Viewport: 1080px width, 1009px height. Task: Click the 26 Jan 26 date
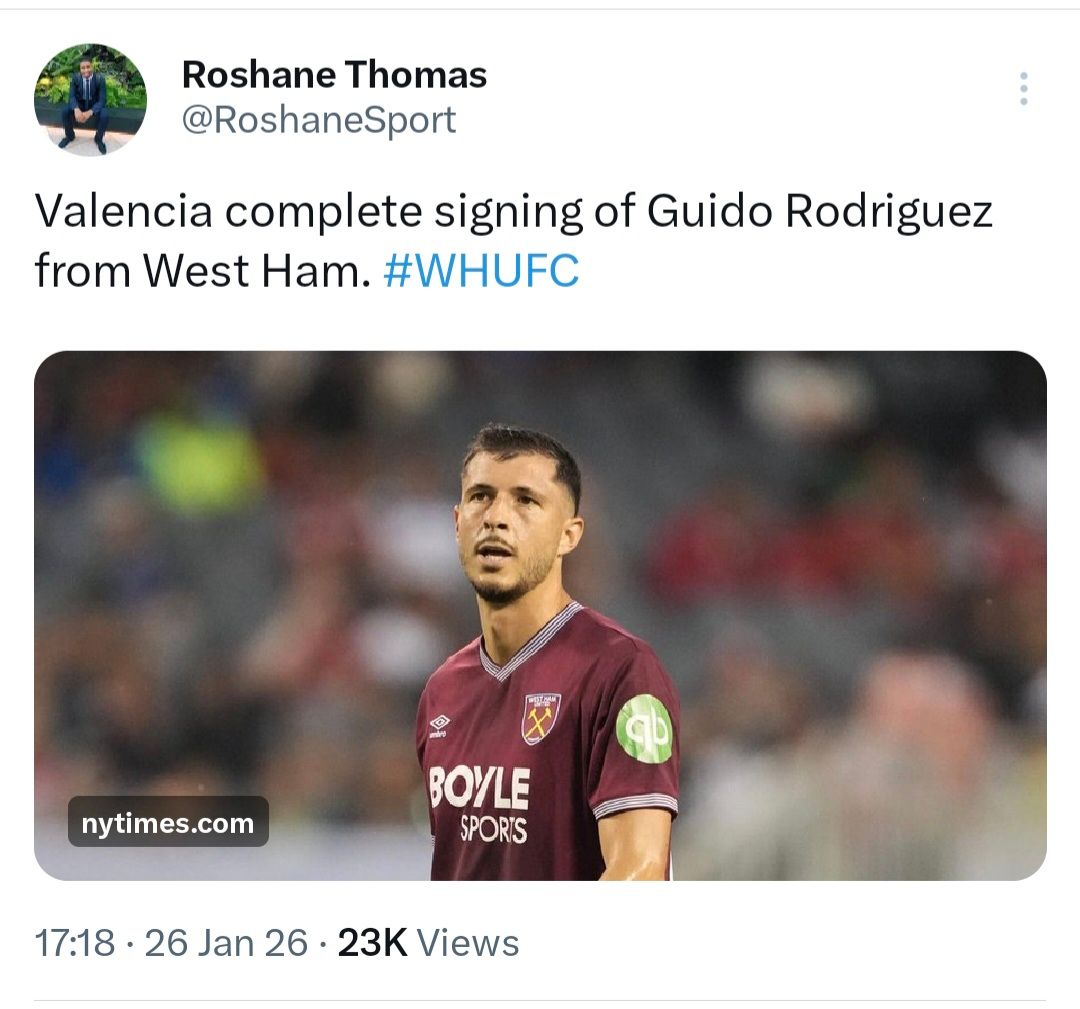[x=226, y=943]
